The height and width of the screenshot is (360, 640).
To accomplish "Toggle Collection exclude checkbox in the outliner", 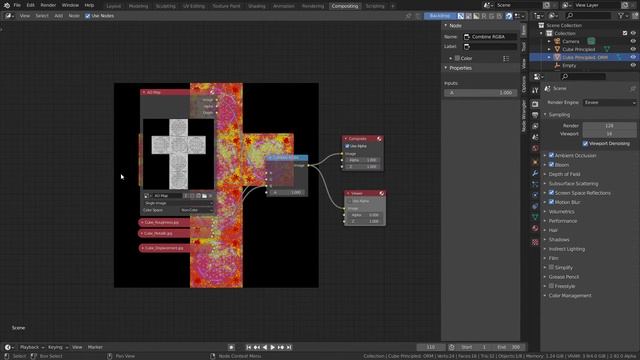I will (625, 33).
